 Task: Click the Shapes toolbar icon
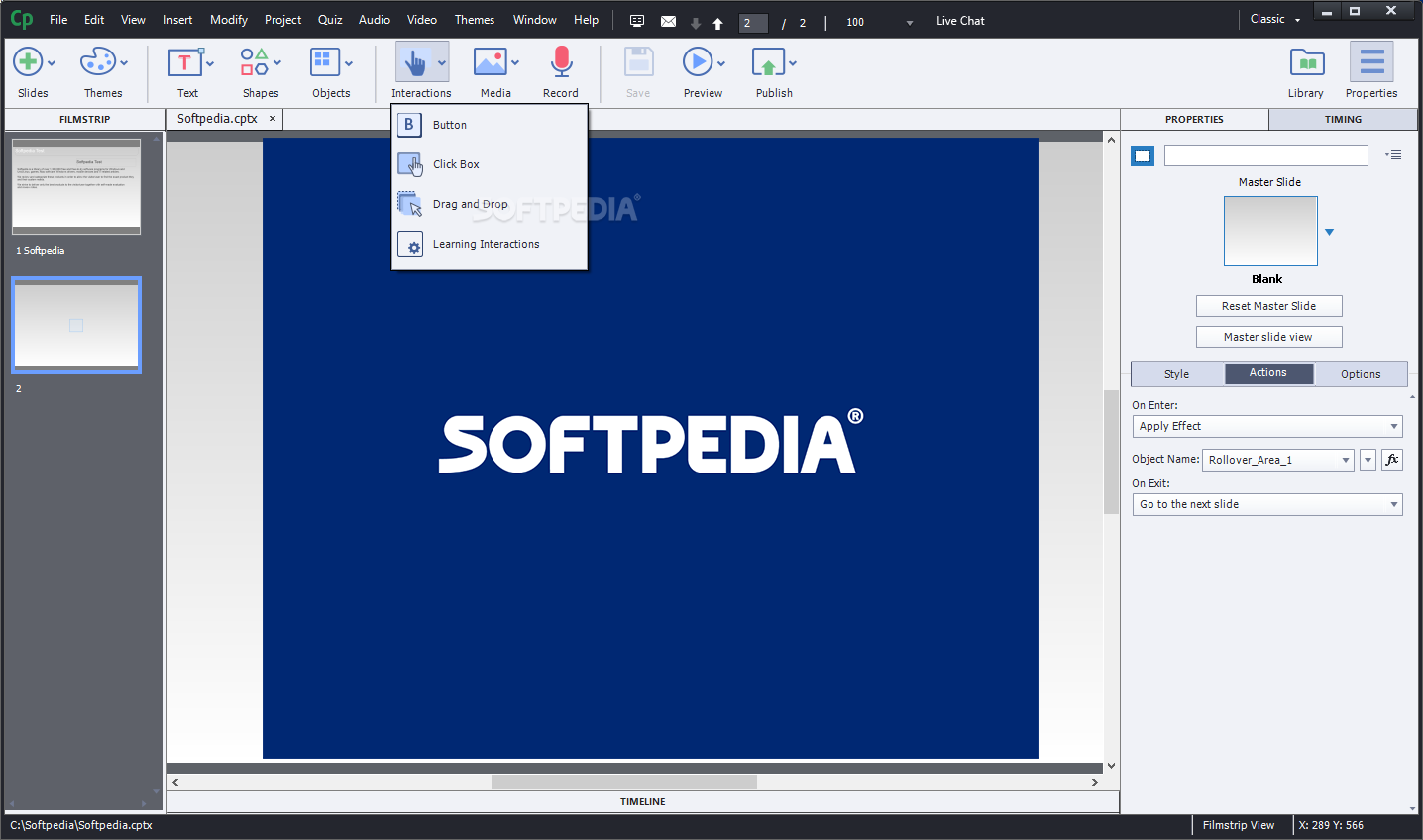[255, 62]
